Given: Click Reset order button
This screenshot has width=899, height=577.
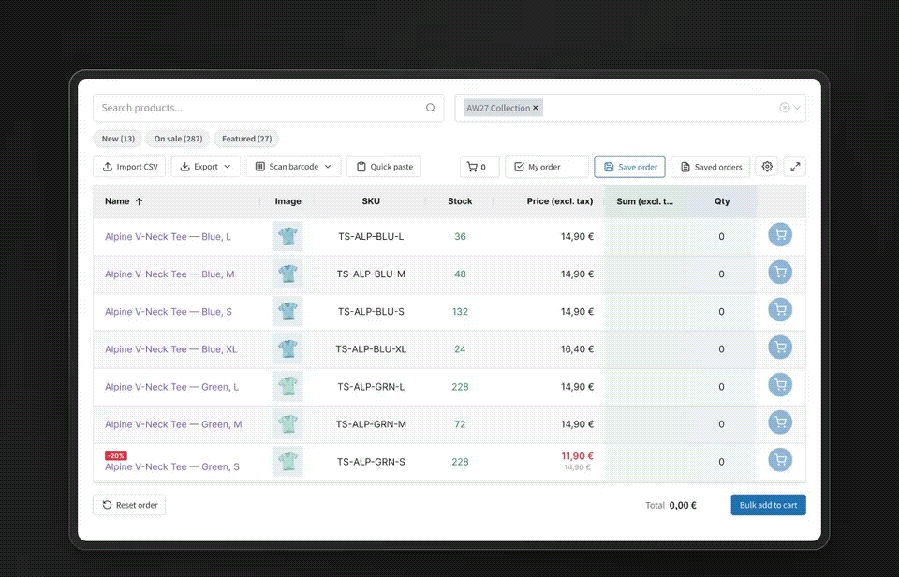Looking at the screenshot, I should point(130,505).
